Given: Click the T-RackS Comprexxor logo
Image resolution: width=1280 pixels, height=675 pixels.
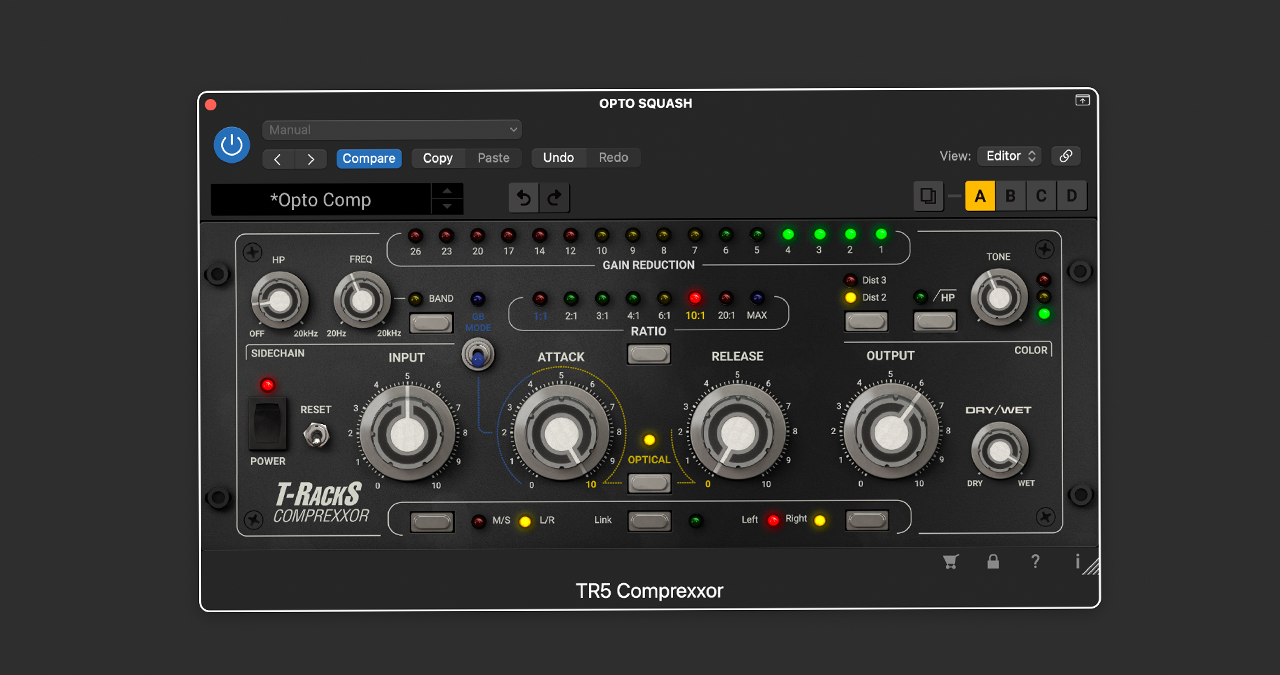Looking at the screenshot, I should tap(320, 503).
